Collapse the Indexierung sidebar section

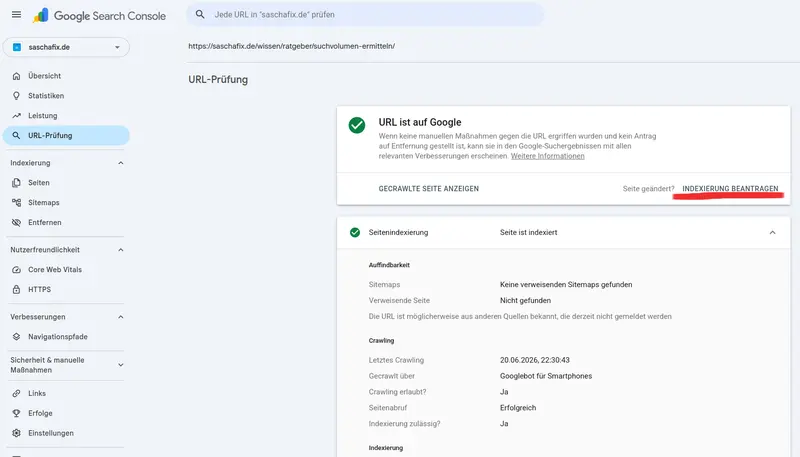(x=121, y=163)
